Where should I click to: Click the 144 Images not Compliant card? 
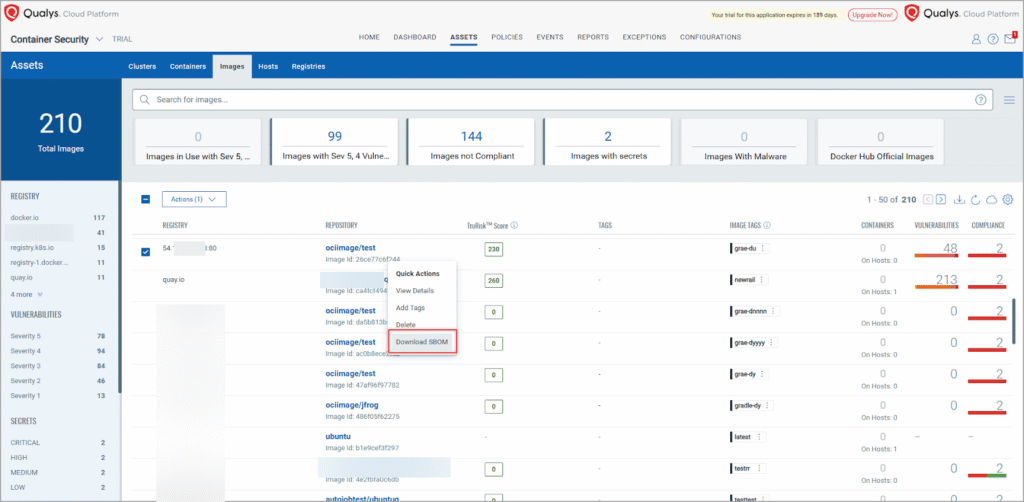pyautogui.click(x=470, y=144)
